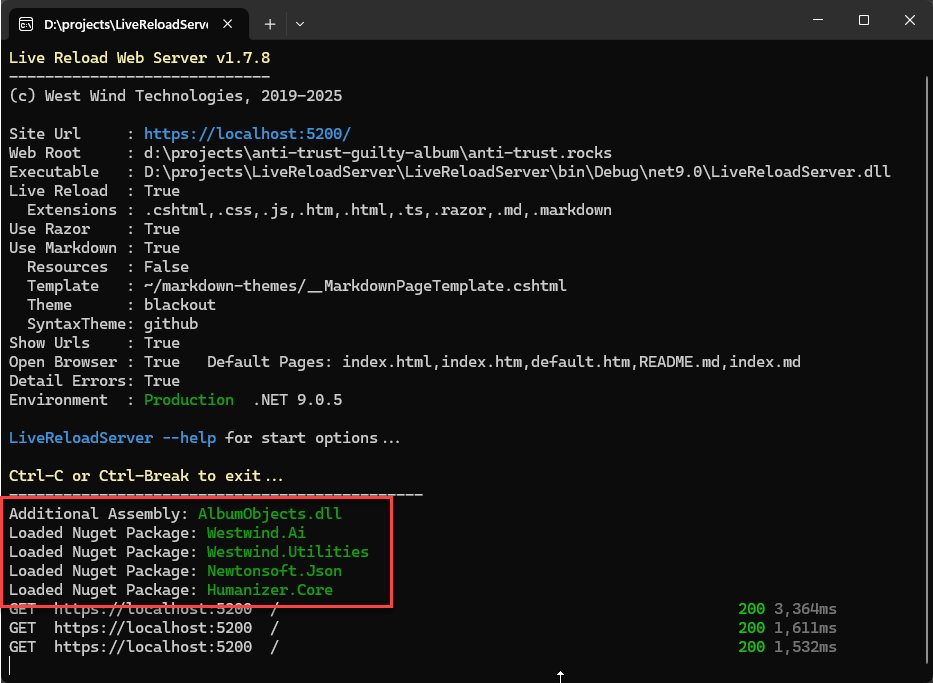Click the Extensions list starting with .cshtml
The width and height of the screenshot is (933, 683).
pos(378,210)
